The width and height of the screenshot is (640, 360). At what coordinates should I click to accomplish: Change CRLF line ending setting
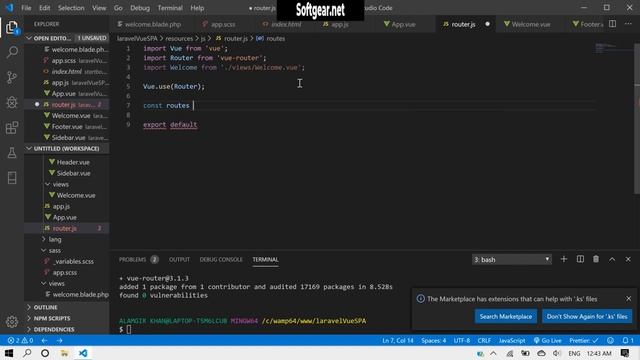tap(484, 340)
